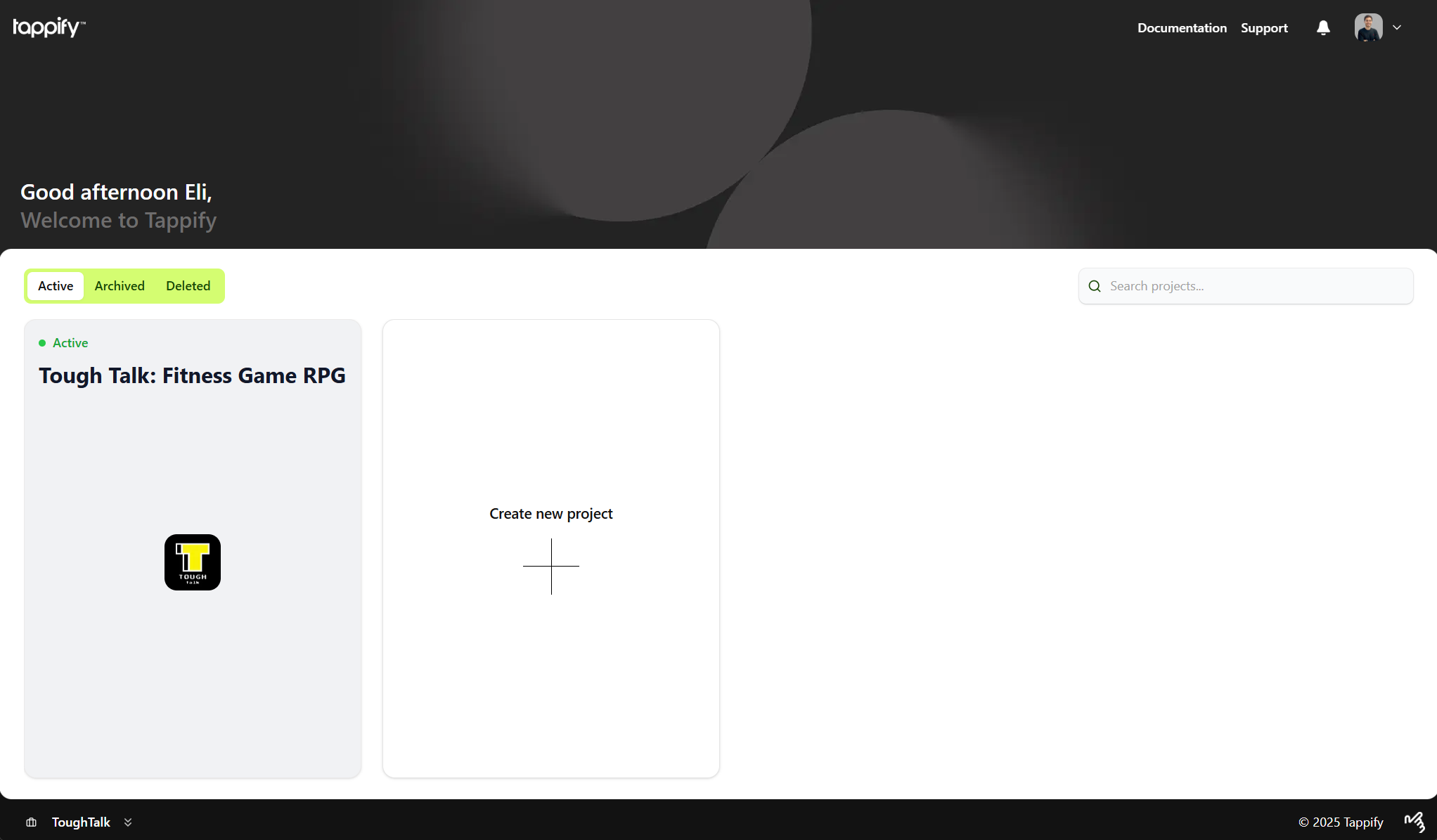Click the search magnifier icon
1437x840 pixels.
[x=1095, y=286]
